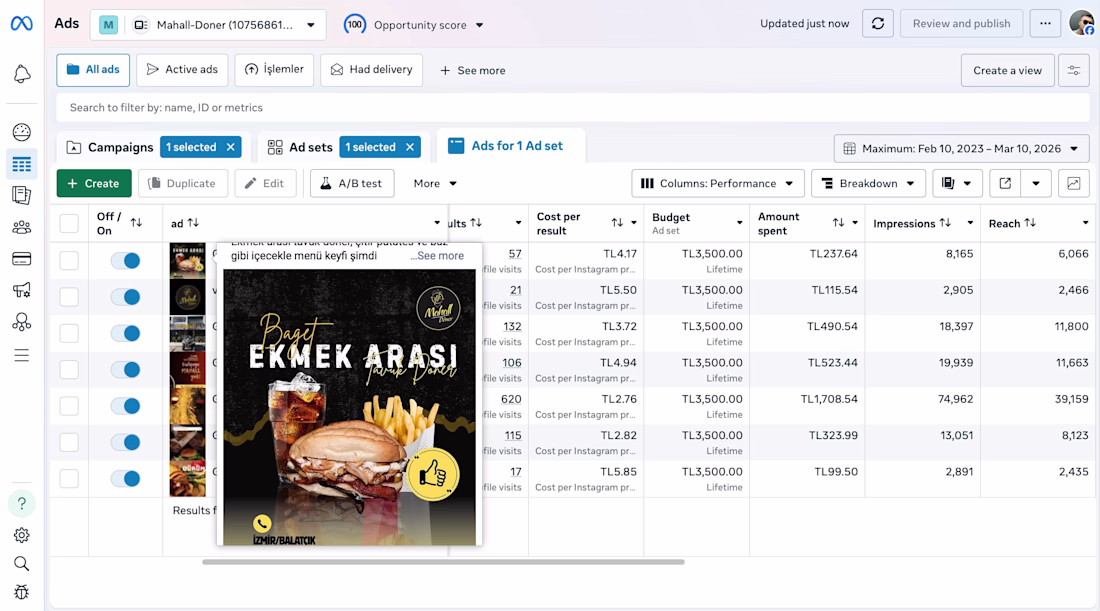Open Search magnifier in sidebar

click(22, 564)
